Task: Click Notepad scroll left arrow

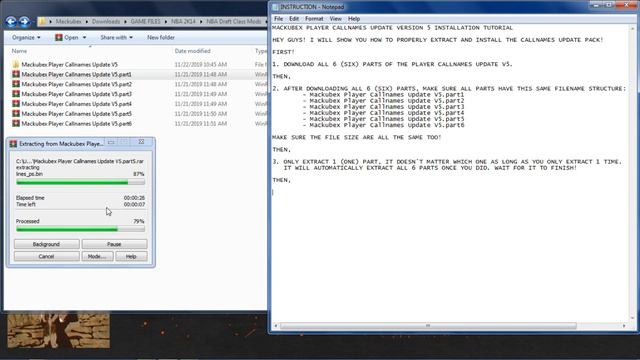Action: [x=276, y=326]
